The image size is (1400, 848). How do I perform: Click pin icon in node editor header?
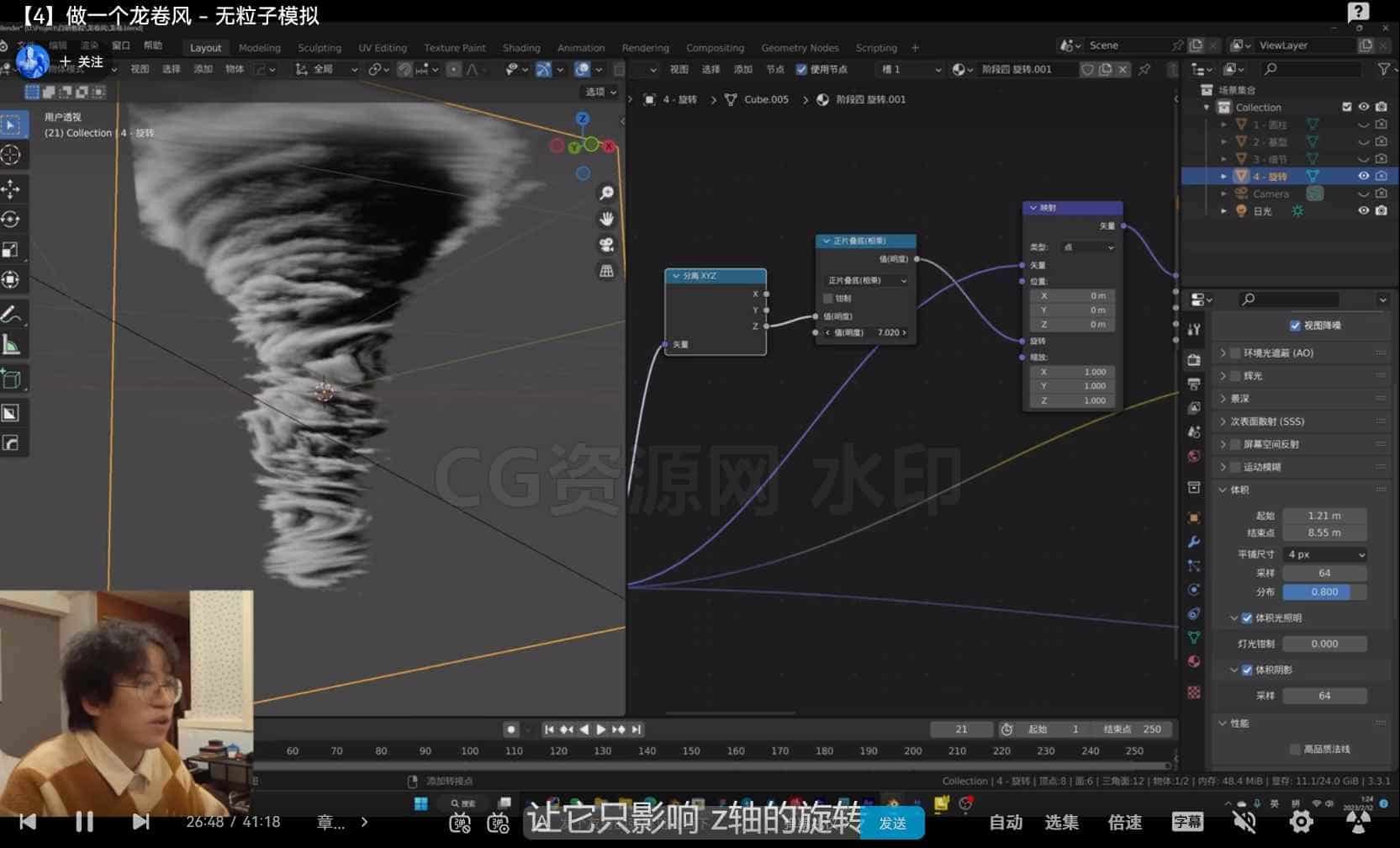pos(1144,70)
